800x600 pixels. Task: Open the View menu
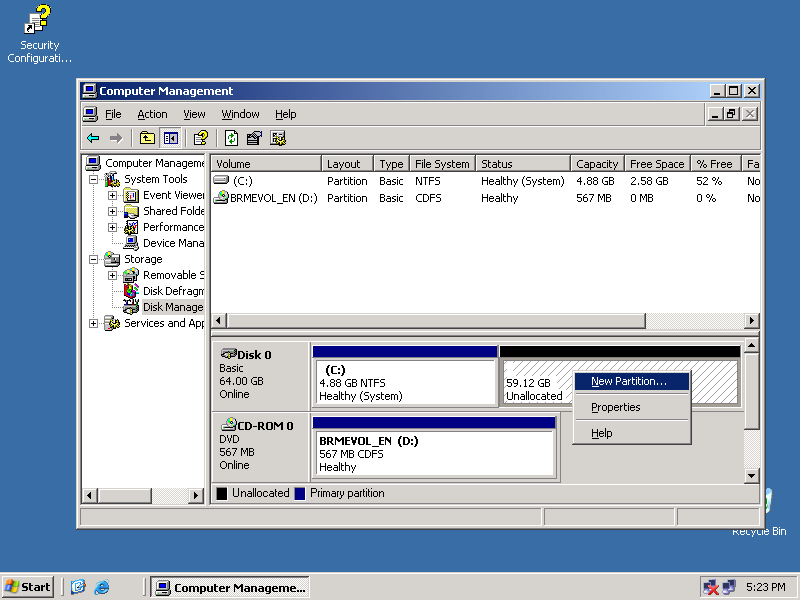click(x=194, y=114)
